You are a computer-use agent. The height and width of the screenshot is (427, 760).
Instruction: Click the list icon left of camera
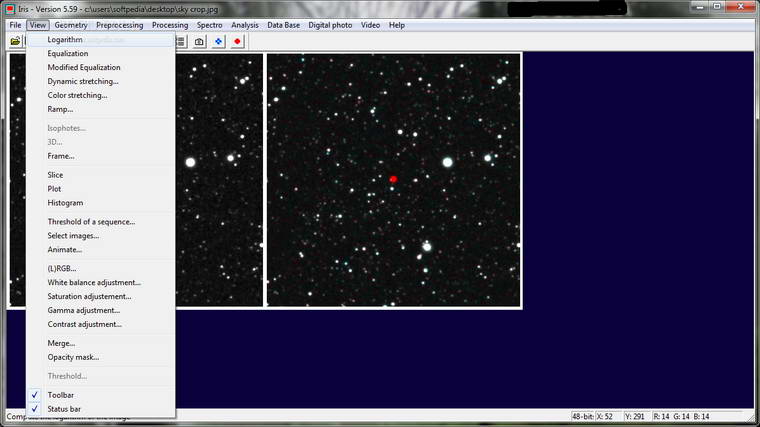(x=181, y=42)
